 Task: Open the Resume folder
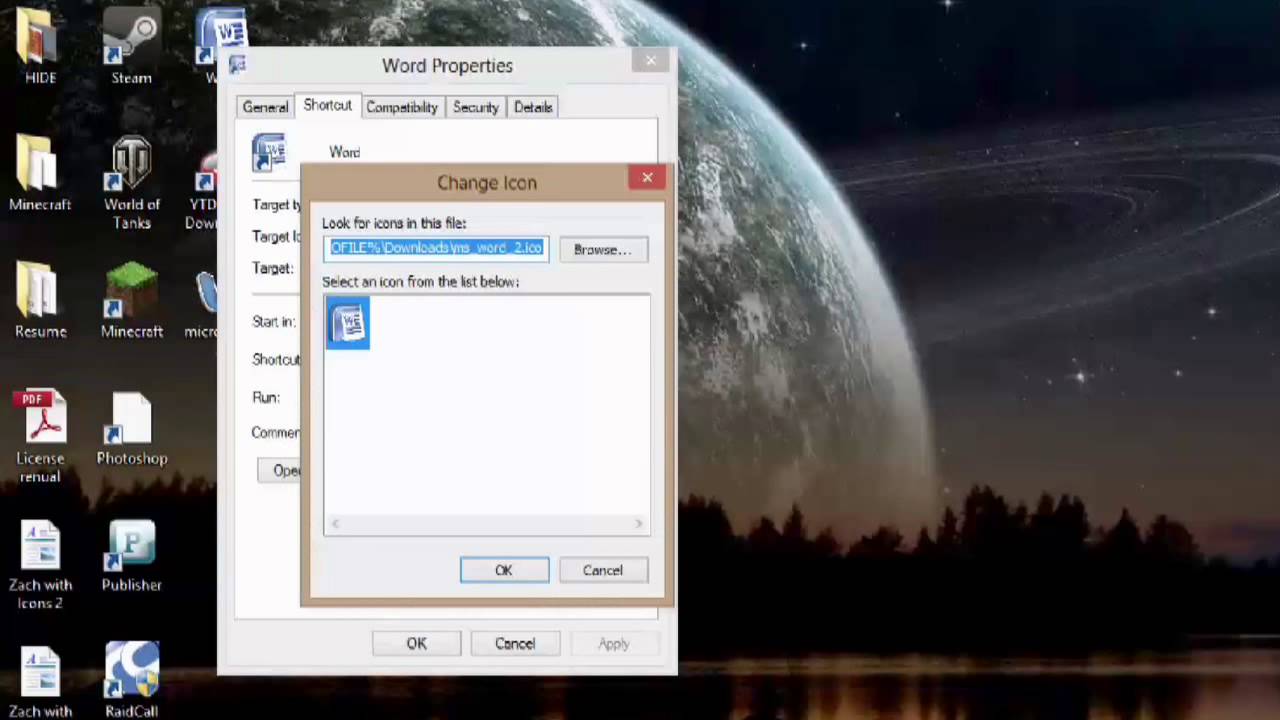pos(40,300)
